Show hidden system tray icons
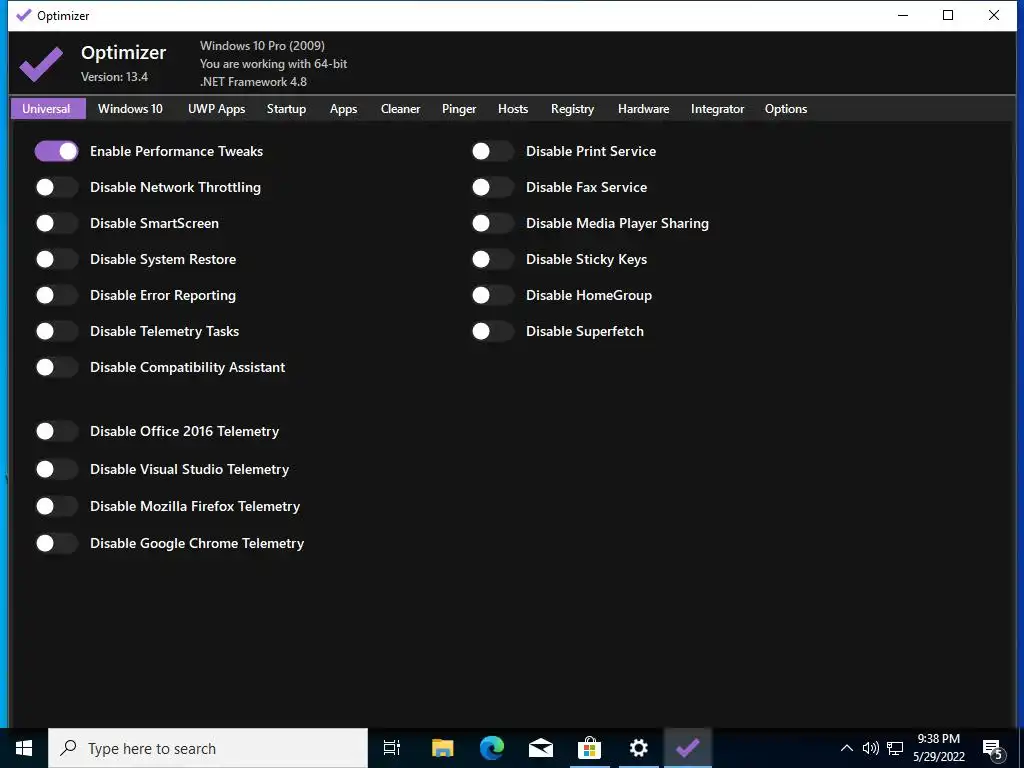The image size is (1024, 768). tap(846, 748)
